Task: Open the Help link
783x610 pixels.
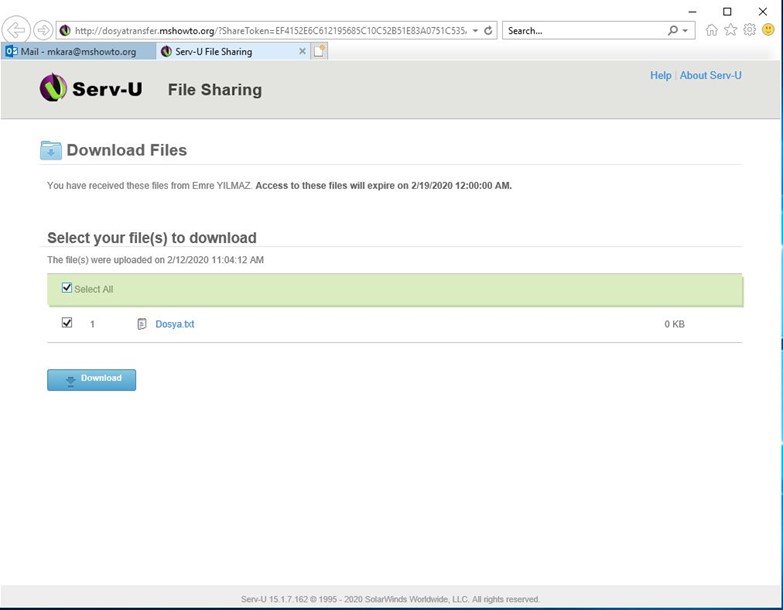Action: 661,75
